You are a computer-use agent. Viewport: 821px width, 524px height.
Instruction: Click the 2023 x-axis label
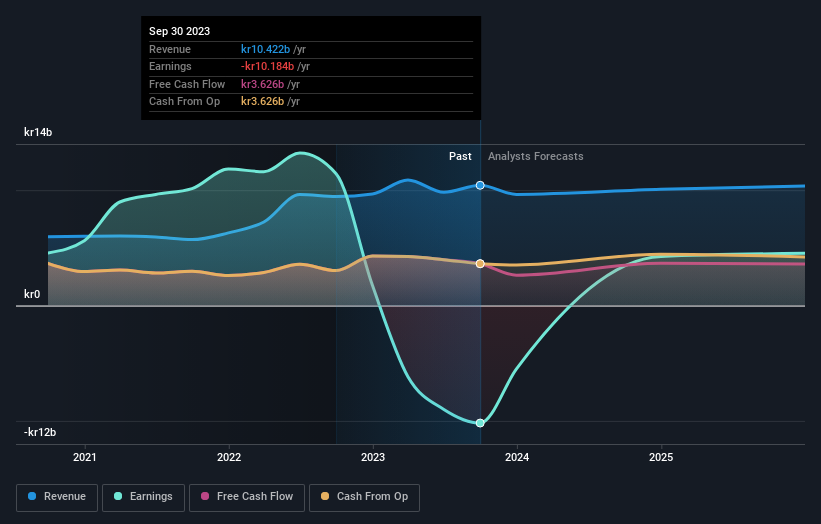click(373, 457)
